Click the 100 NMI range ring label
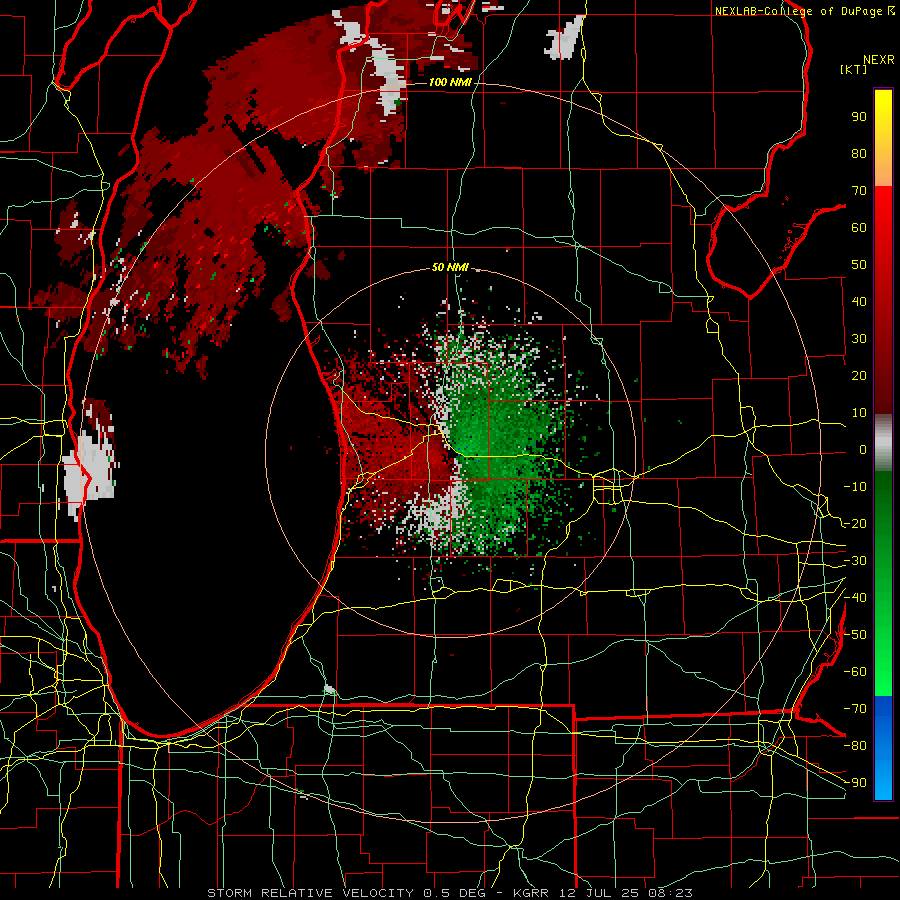 tap(450, 83)
